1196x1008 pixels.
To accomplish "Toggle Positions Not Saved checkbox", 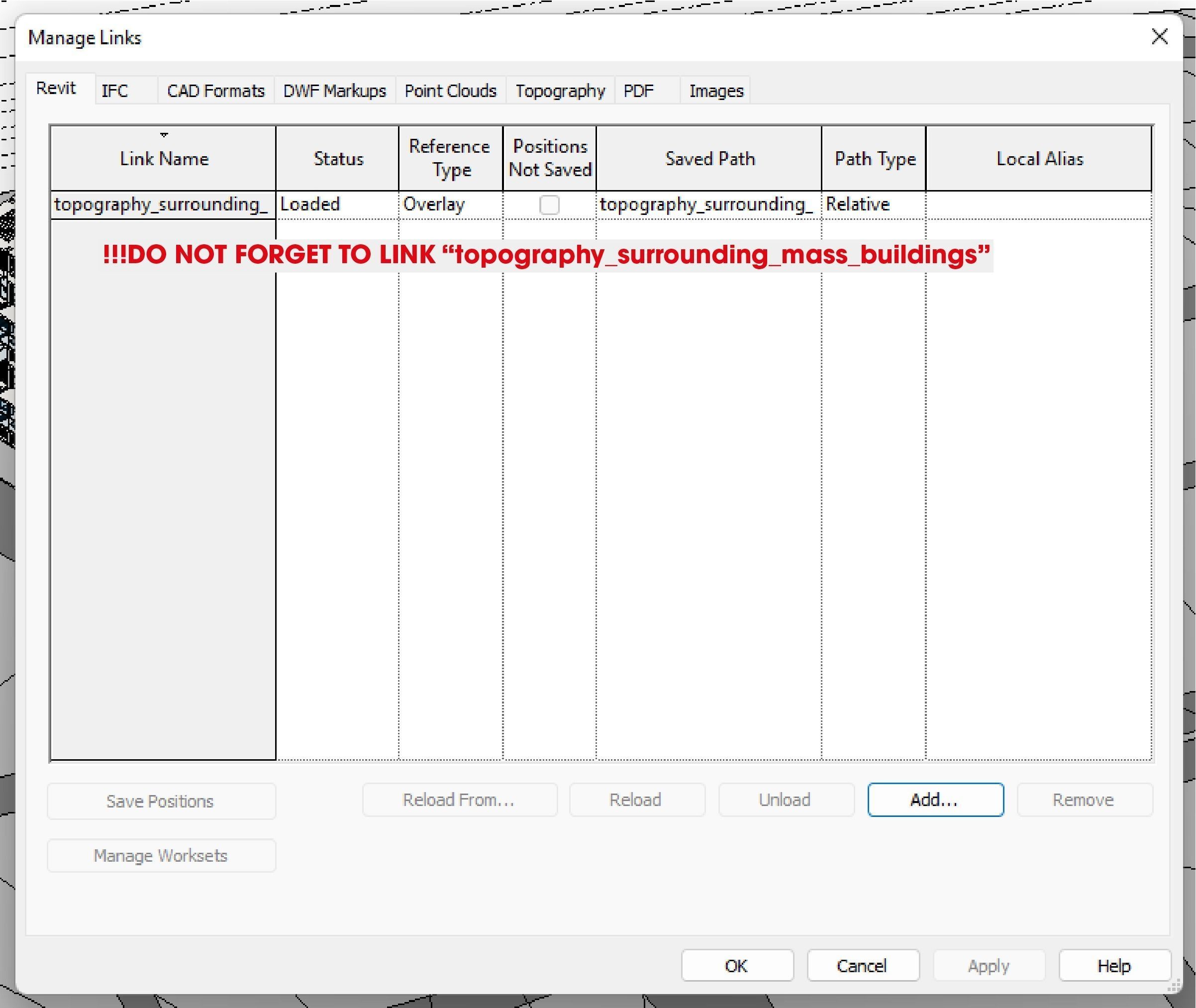I will coord(549,204).
